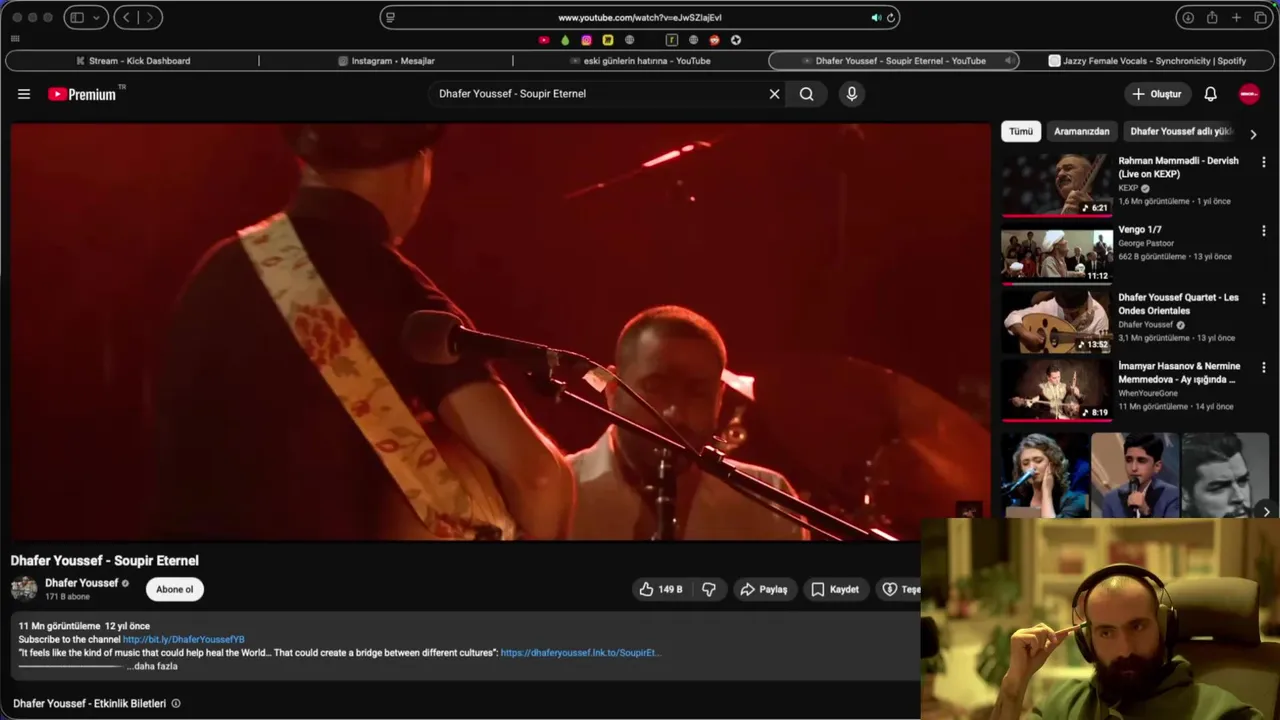The width and height of the screenshot is (1280, 720).
Task: Open green droplet favorite bookmark
Action: pyautogui.click(x=565, y=40)
